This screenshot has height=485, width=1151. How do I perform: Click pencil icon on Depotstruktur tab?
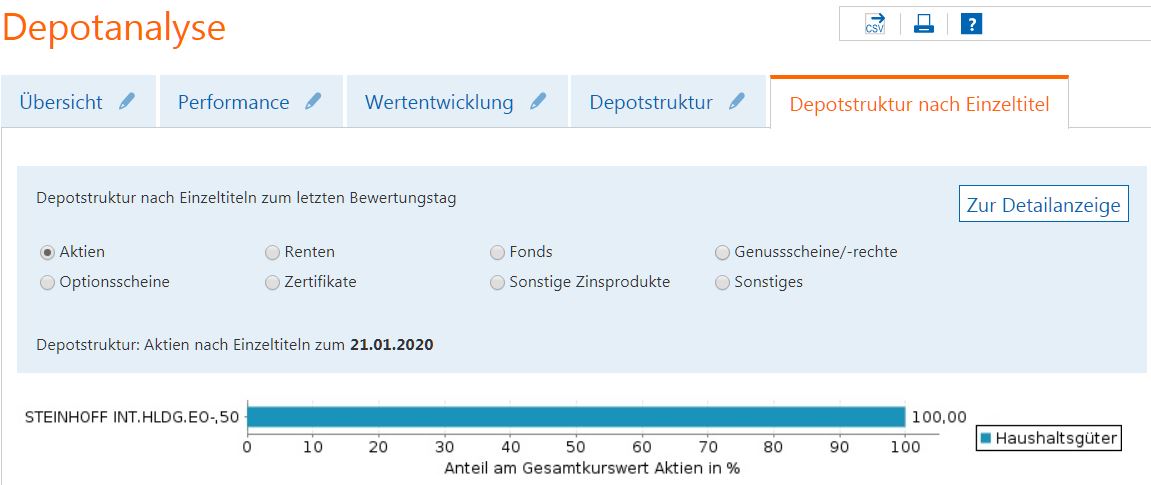click(737, 102)
